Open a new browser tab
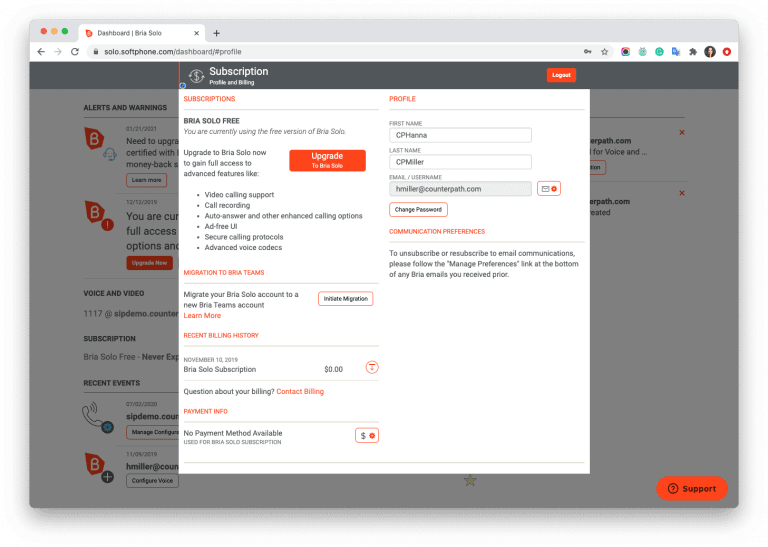 (217, 32)
